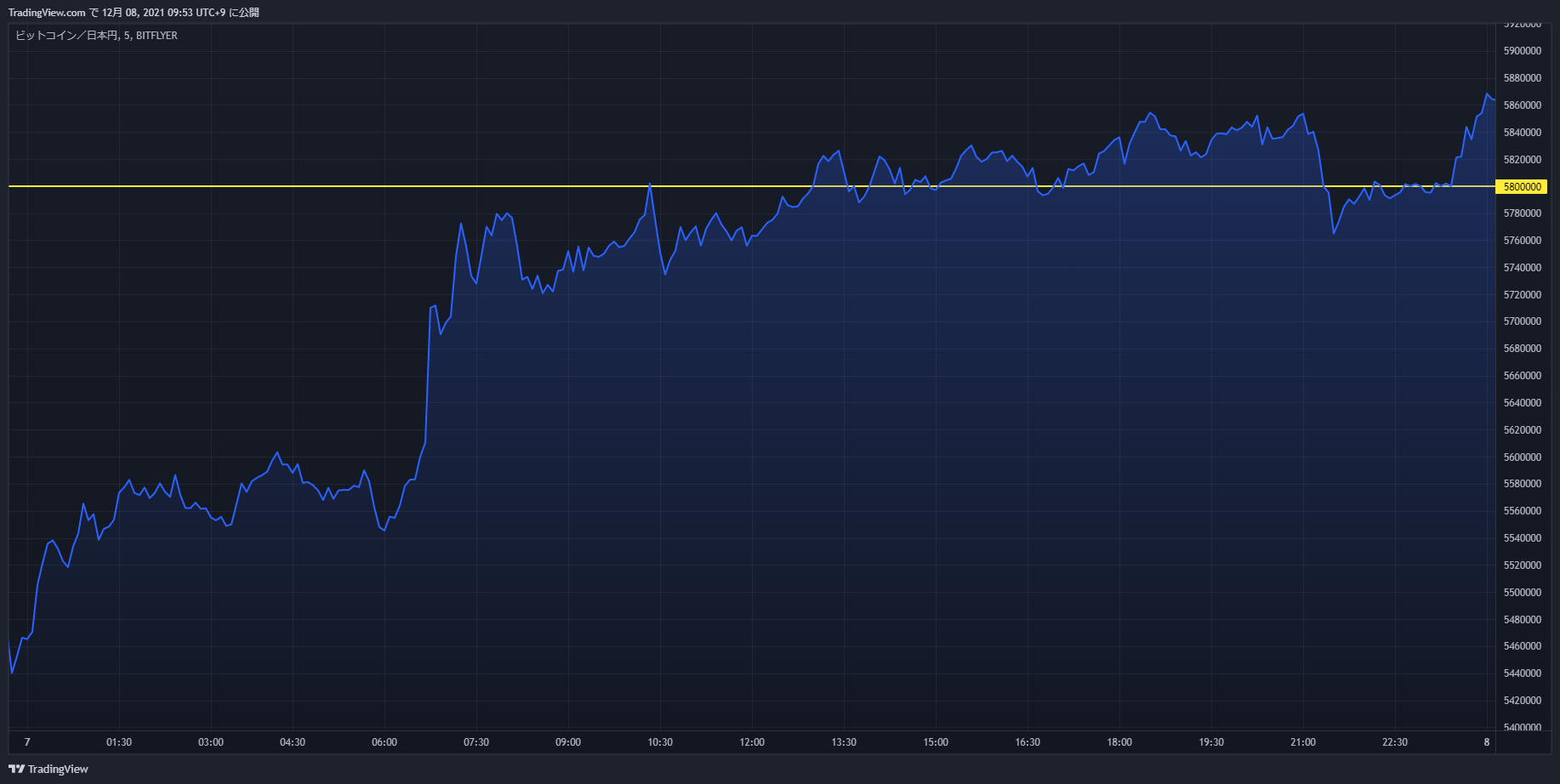Click the 5420000 price axis label
This screenshot has width=1560, height=784.
tap(1523, 701)
